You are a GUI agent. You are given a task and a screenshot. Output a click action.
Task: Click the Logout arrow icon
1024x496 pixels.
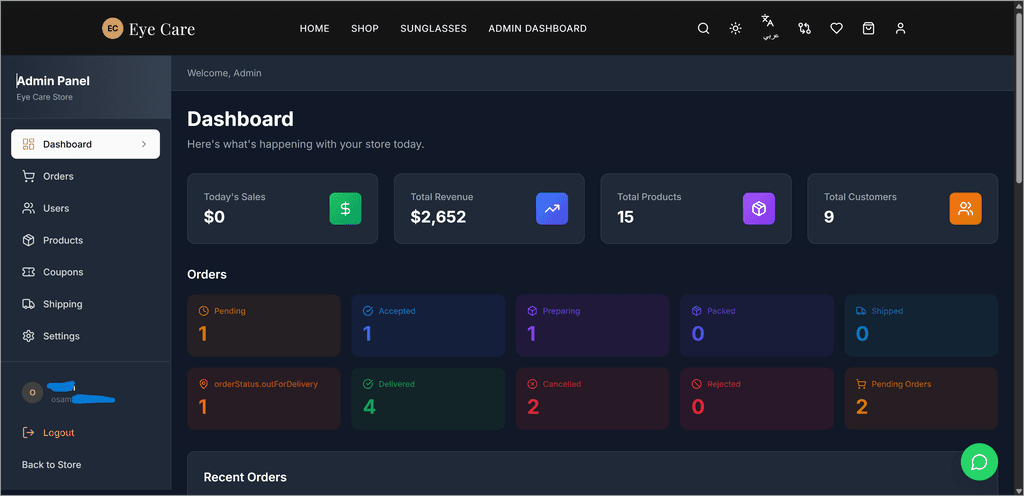coord(29,433)
